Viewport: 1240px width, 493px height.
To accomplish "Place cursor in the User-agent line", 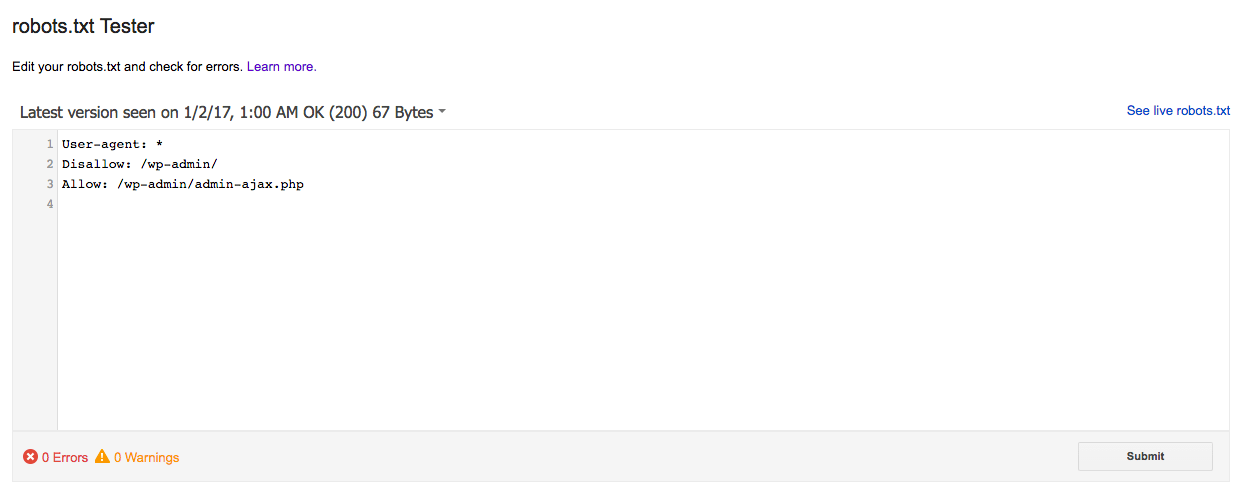I will click(x=112, y=144).
